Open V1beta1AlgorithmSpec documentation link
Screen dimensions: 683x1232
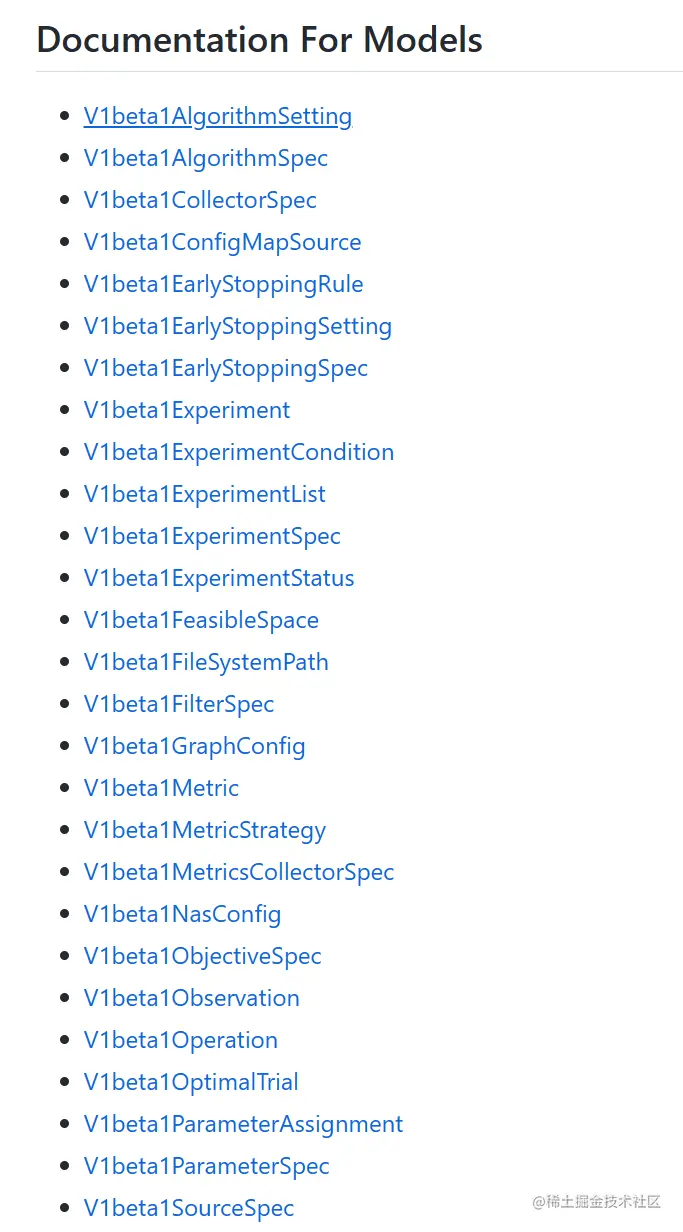coord(206,159)
